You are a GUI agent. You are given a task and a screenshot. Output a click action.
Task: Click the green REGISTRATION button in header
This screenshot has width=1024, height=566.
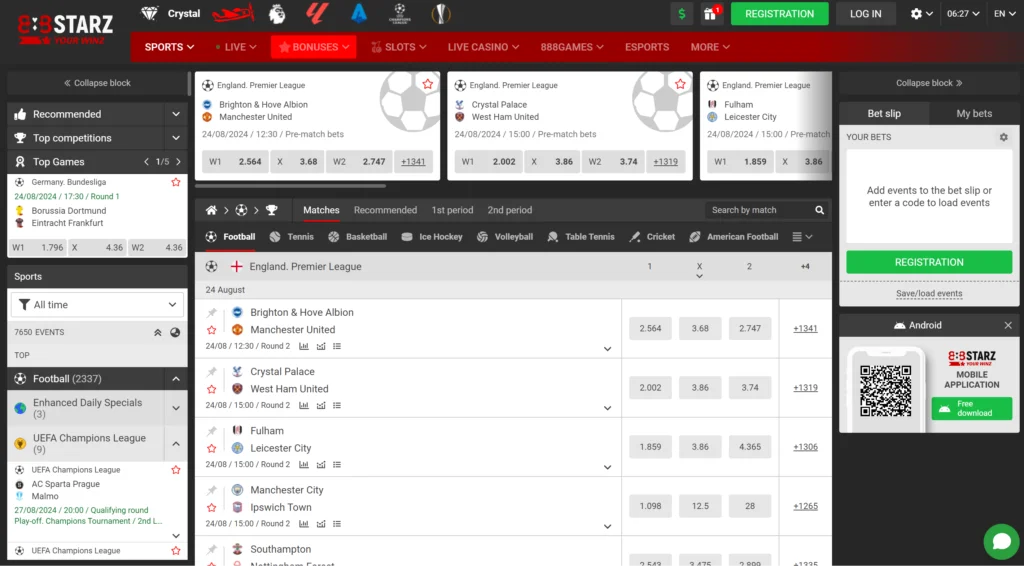(779, 14)
